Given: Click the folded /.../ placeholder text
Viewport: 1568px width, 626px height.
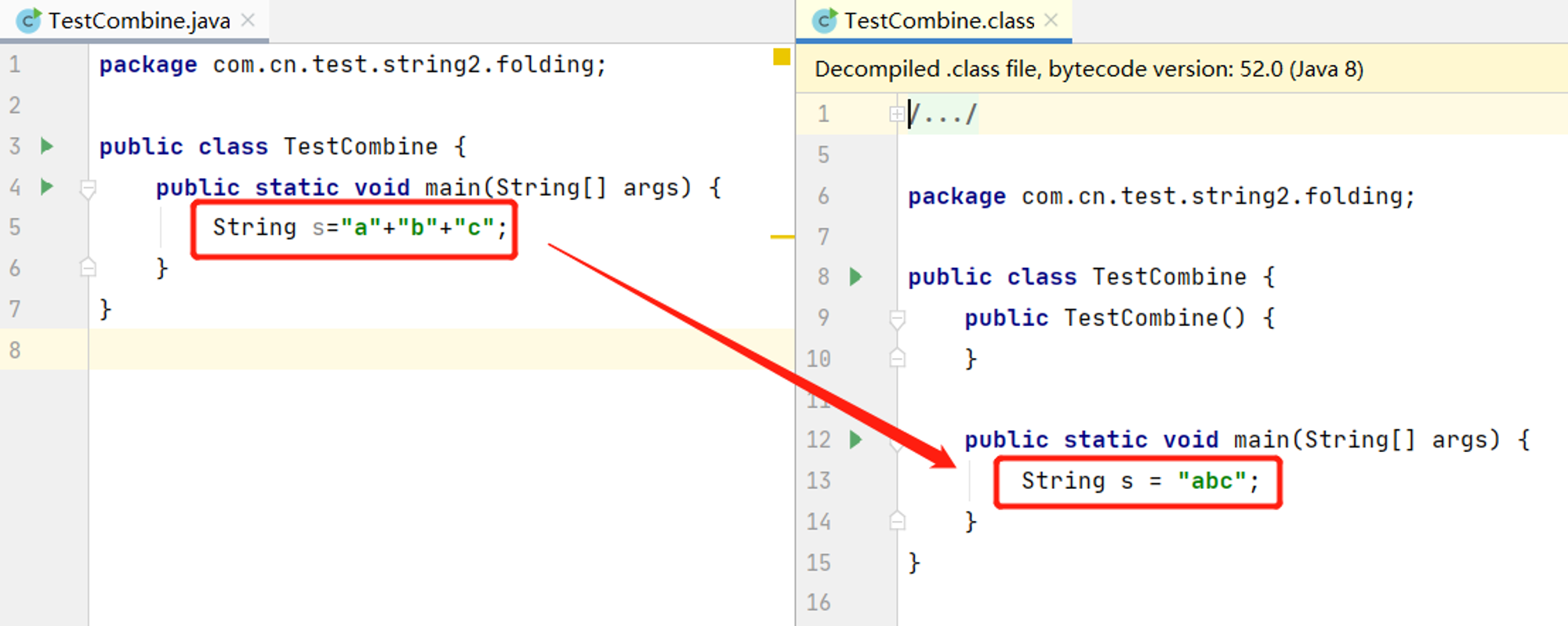Looking at the screenshot, I should [942, 115].
